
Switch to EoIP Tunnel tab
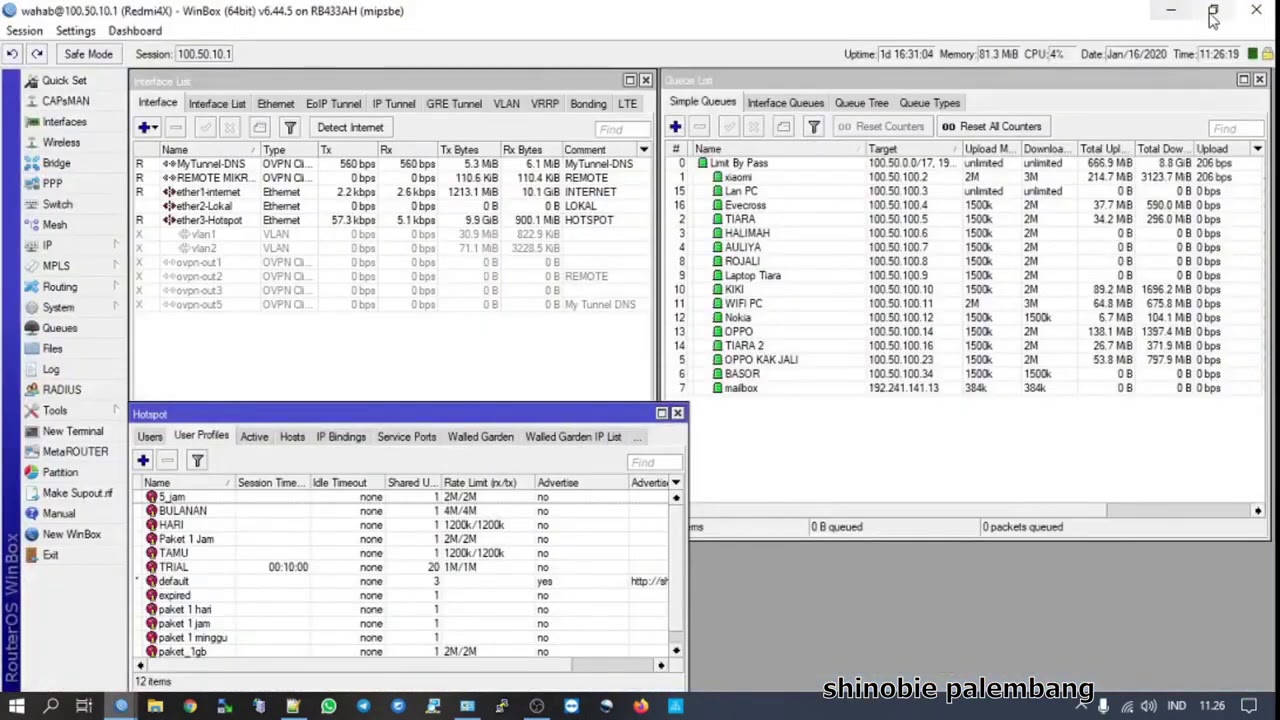tap(333, 104)
